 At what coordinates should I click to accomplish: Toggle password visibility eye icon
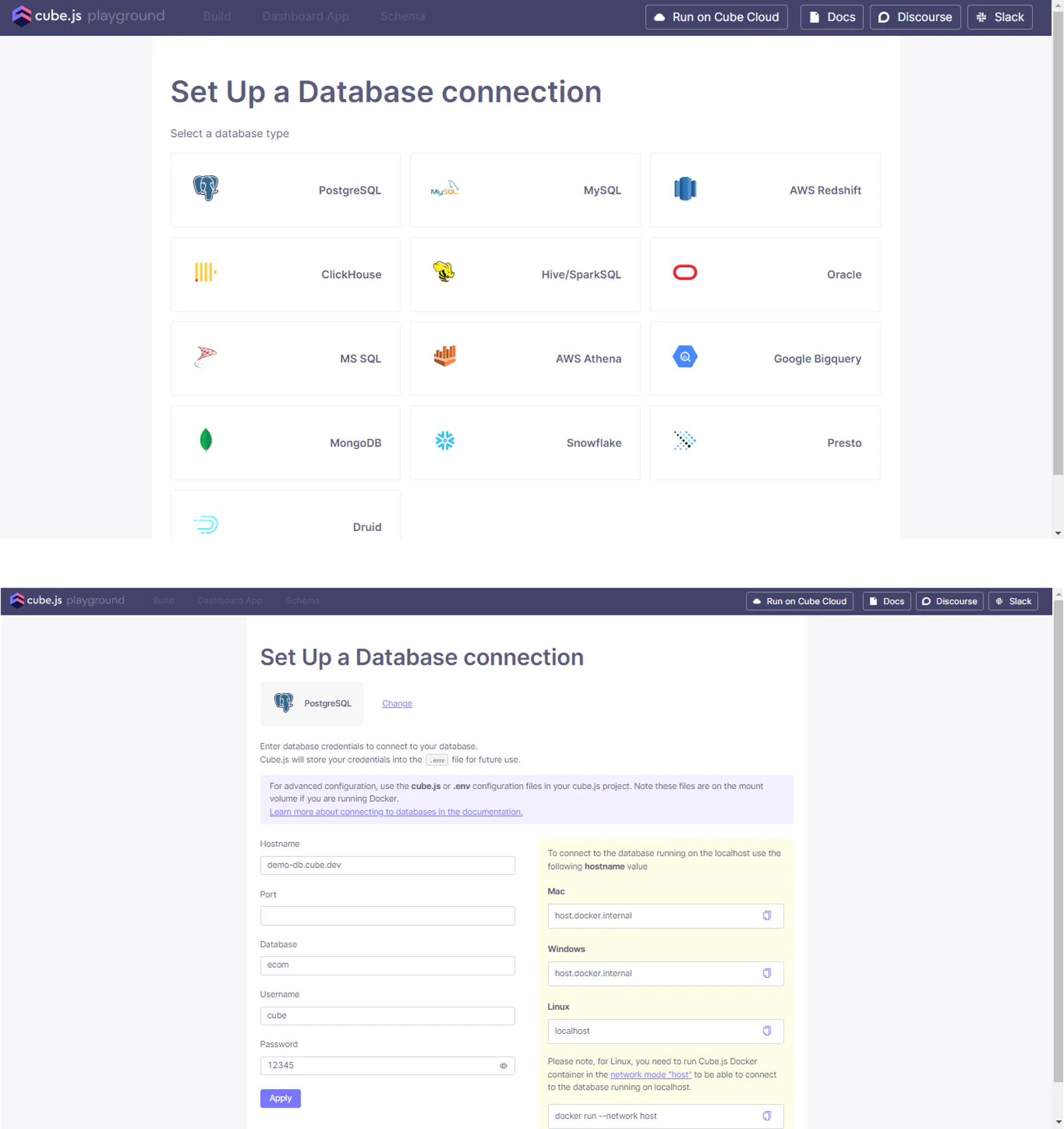click(503, 1066)
